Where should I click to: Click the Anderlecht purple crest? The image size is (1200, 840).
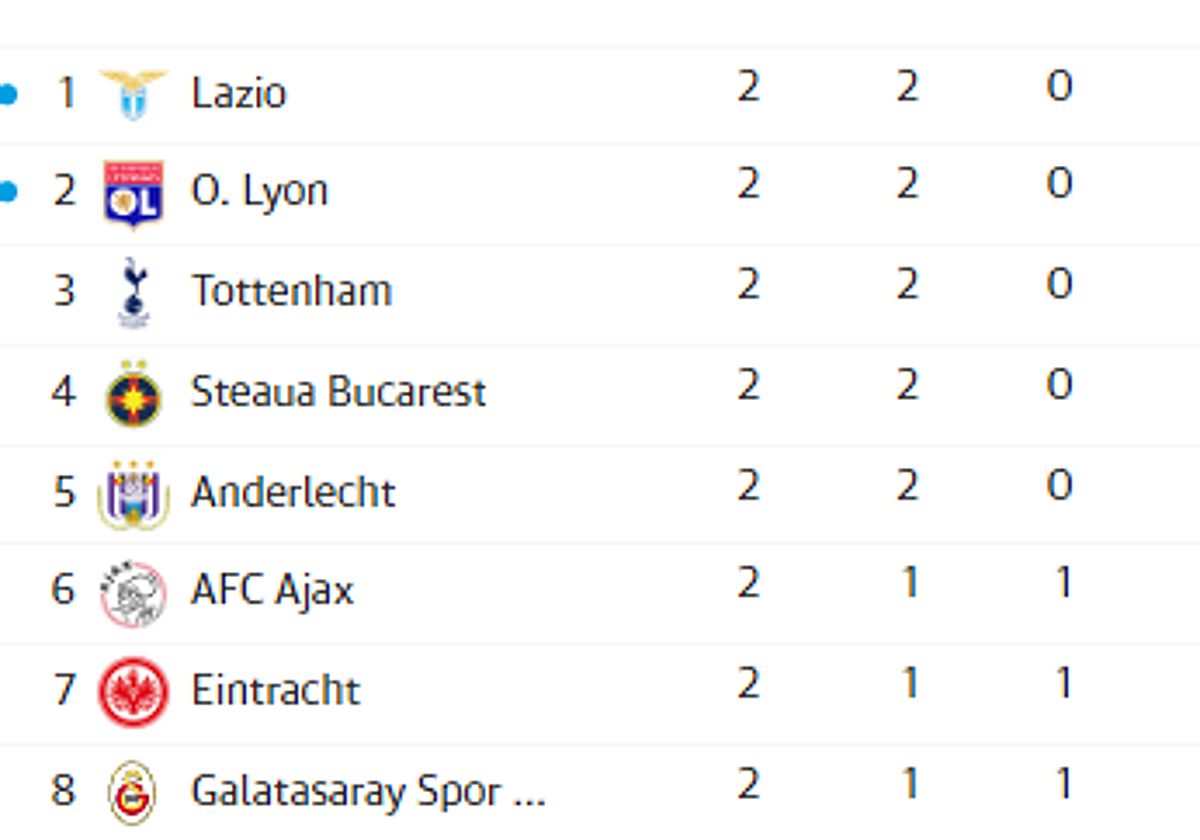point(133,493)
